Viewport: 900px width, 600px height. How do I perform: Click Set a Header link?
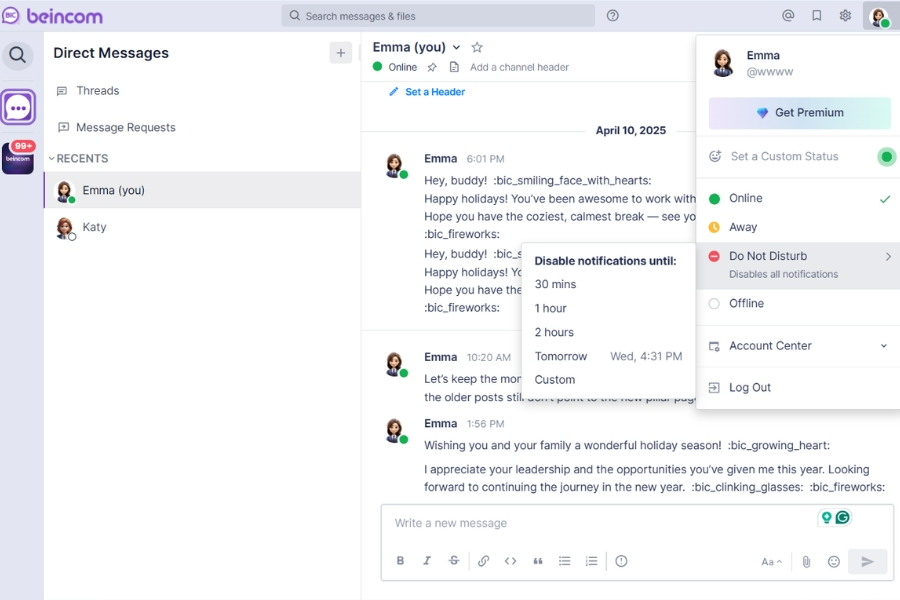coord(427,92)
